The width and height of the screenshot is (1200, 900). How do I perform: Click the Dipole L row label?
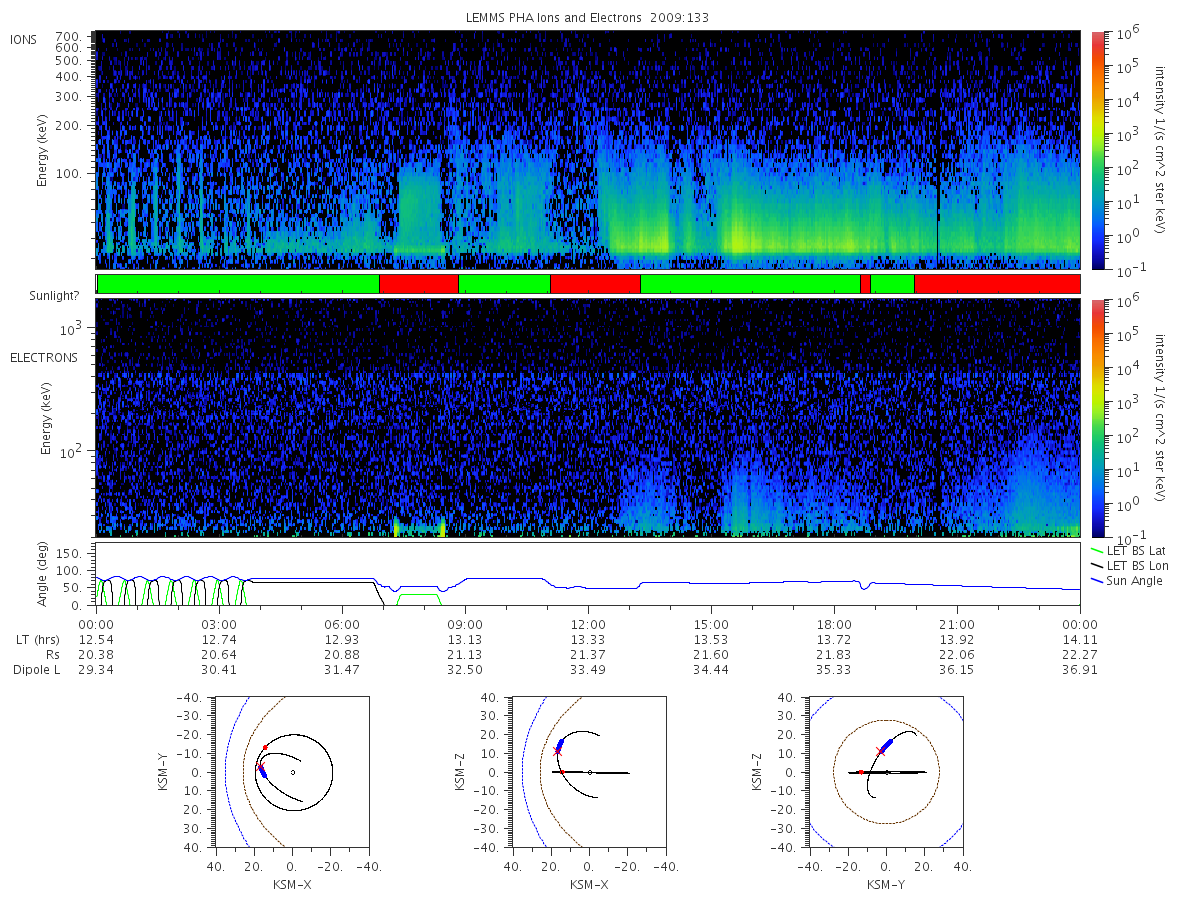(36, 670)
